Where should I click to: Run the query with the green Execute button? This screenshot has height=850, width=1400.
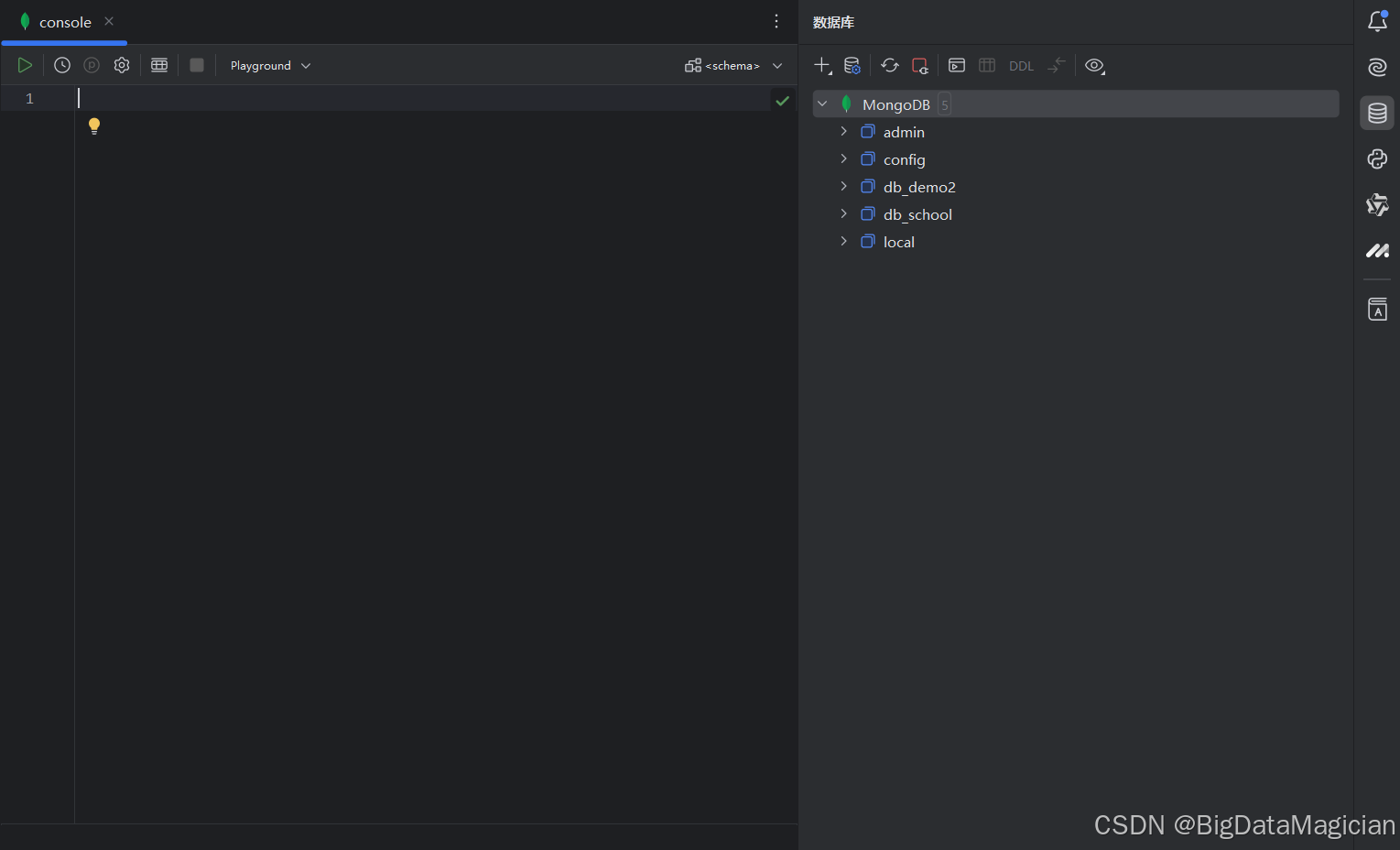click(x=25, y=65)
